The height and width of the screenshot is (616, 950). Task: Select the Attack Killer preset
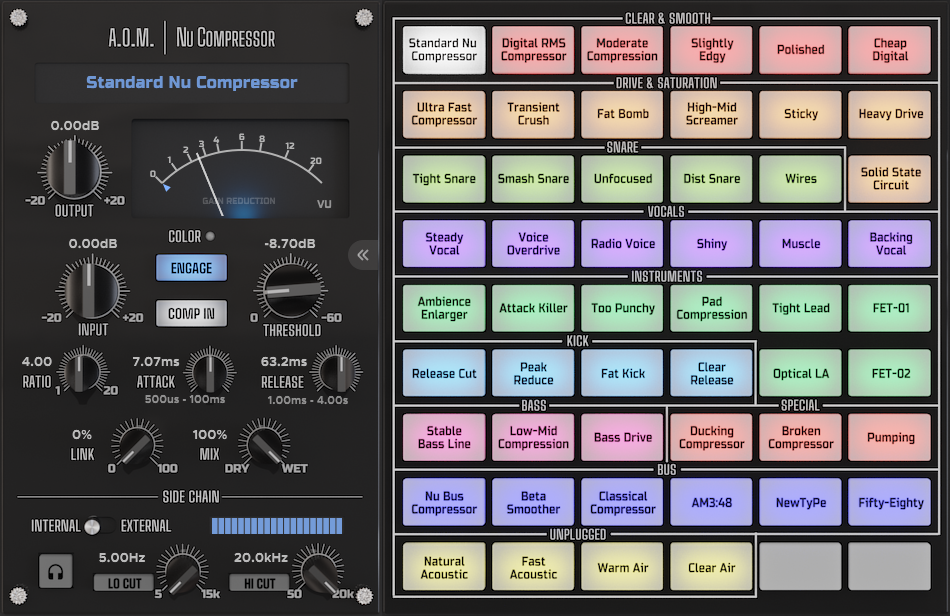[x=533, y=308]
